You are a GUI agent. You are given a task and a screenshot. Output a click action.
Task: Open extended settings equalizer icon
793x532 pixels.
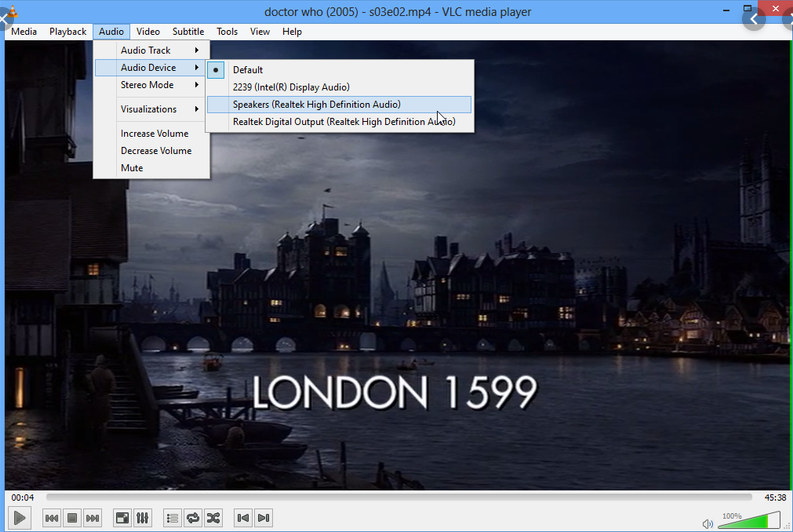[x=143, y=518]
